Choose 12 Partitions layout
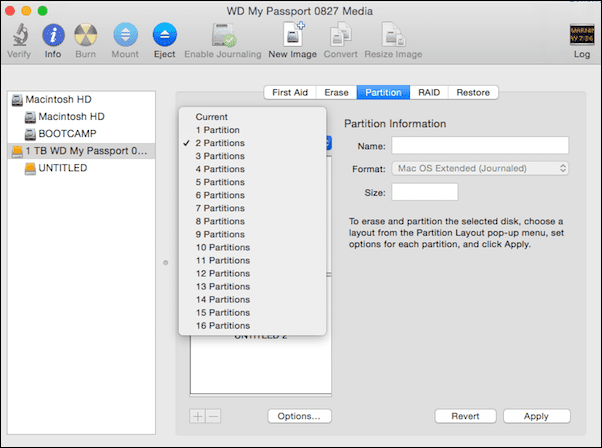The width and height of the screenshot is (602, 448). coord(253,273)
